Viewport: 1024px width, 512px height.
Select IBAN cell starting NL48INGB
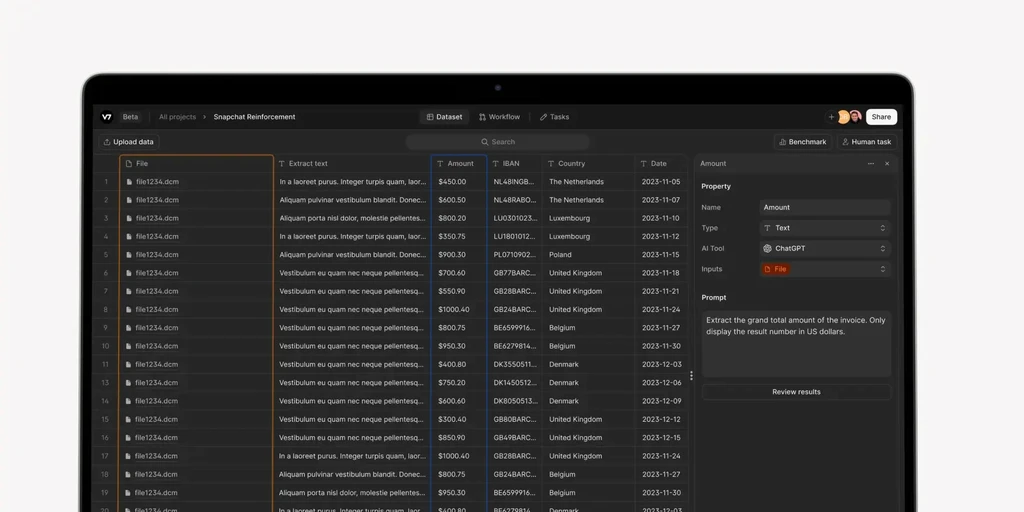tap(514, 182)
